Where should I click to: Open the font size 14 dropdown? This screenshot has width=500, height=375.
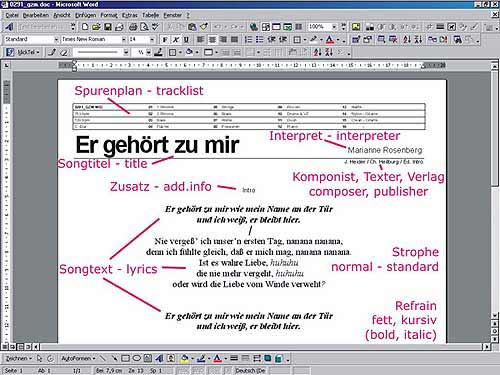pos(152,39)
